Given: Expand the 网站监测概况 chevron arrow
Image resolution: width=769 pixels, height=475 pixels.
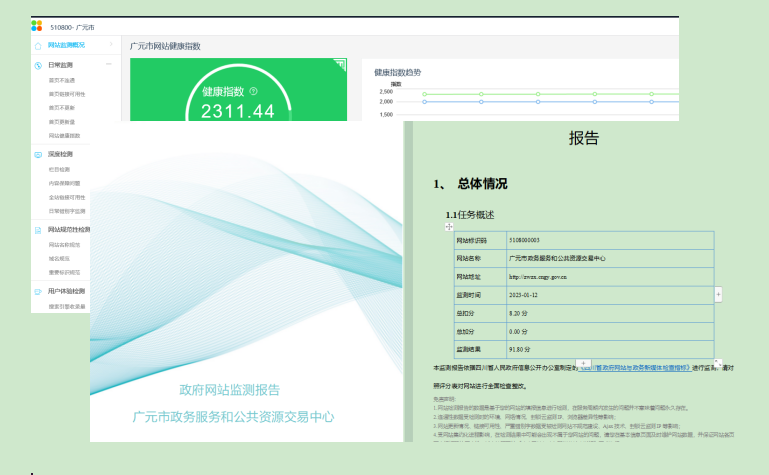Looking at the screenshot, I should [111, 44].
